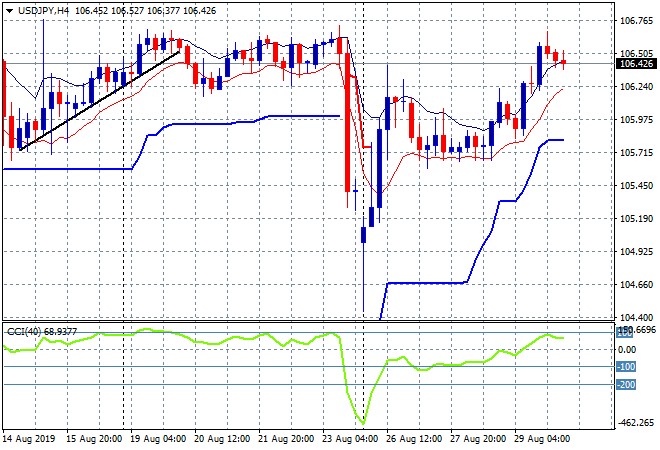Click the 105.715 price axis label
Viewport: 660px width, 450px height.
pyautogui.click(x=636, y=152)
